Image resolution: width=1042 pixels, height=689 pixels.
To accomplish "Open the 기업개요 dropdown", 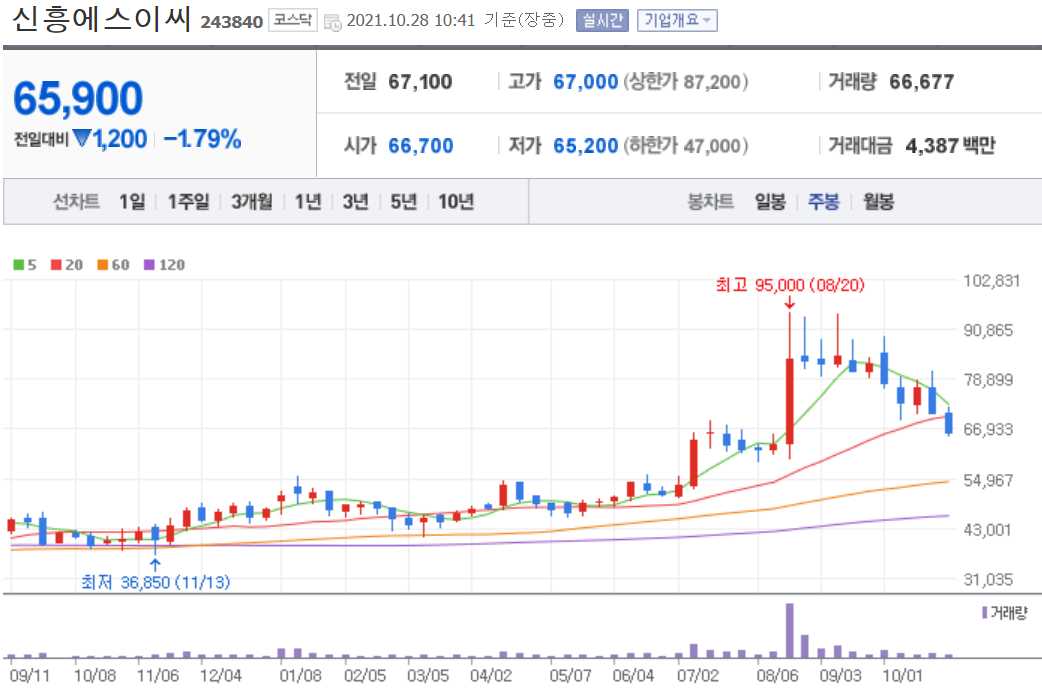I will click(x=676, y=18).
